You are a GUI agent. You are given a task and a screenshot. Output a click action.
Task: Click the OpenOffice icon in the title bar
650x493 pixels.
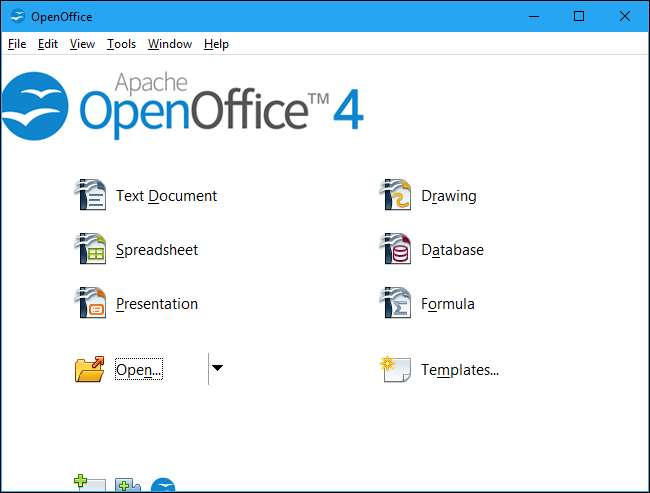[17, 17]
